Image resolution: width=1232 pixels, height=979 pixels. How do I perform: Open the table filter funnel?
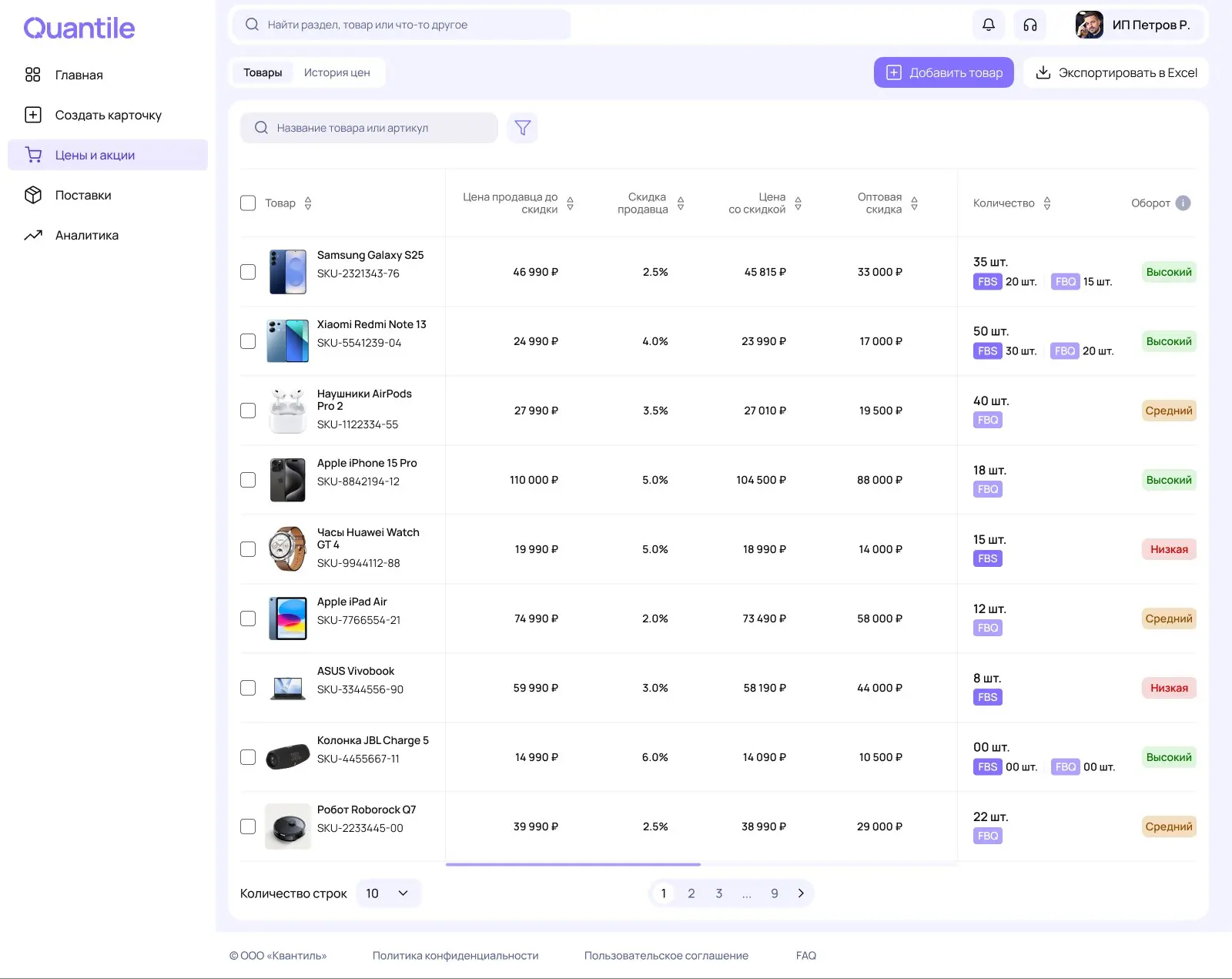pyautogui.click(x=523, y=128)
